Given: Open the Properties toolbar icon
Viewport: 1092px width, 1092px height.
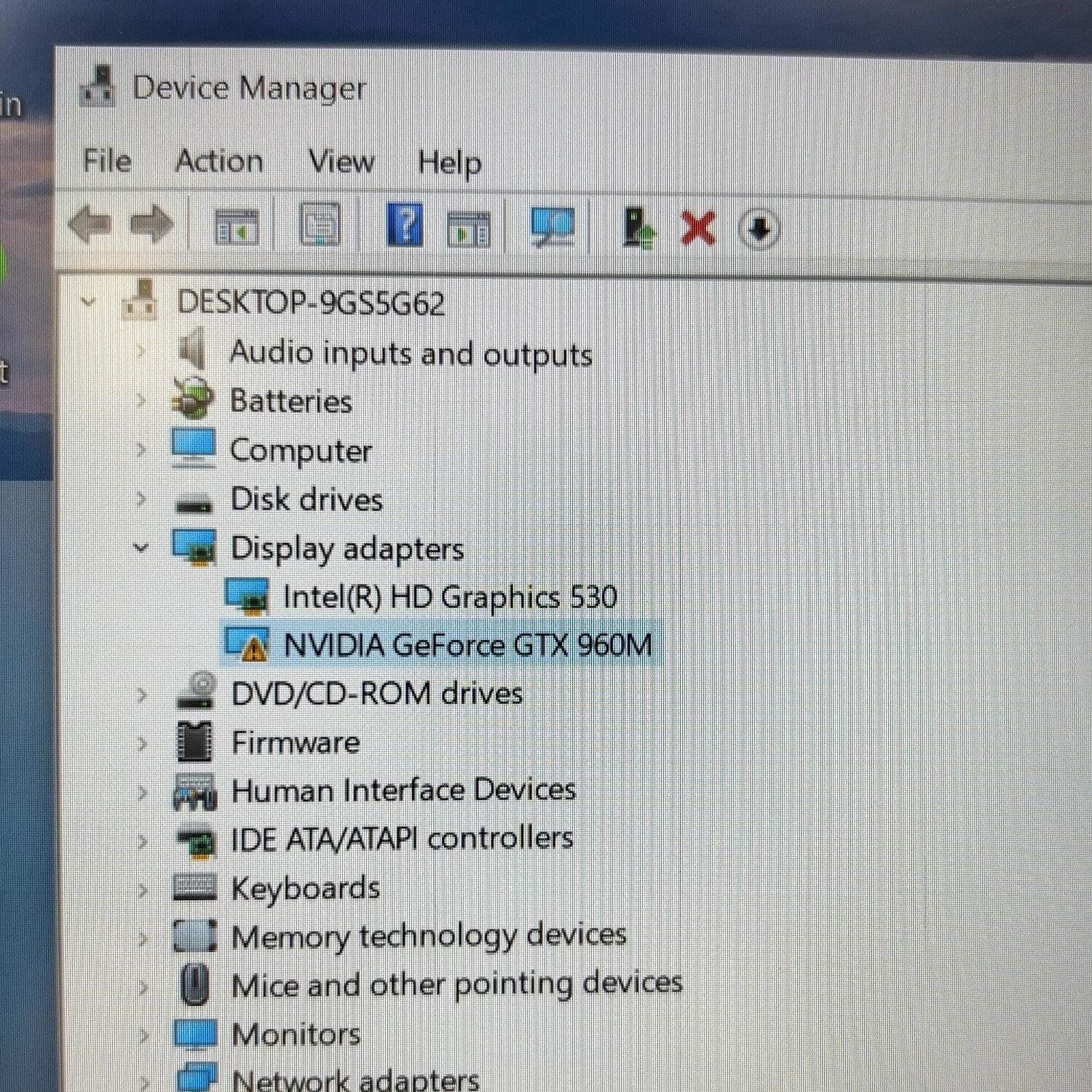Looking at the screenshot, I should (320, 225).
